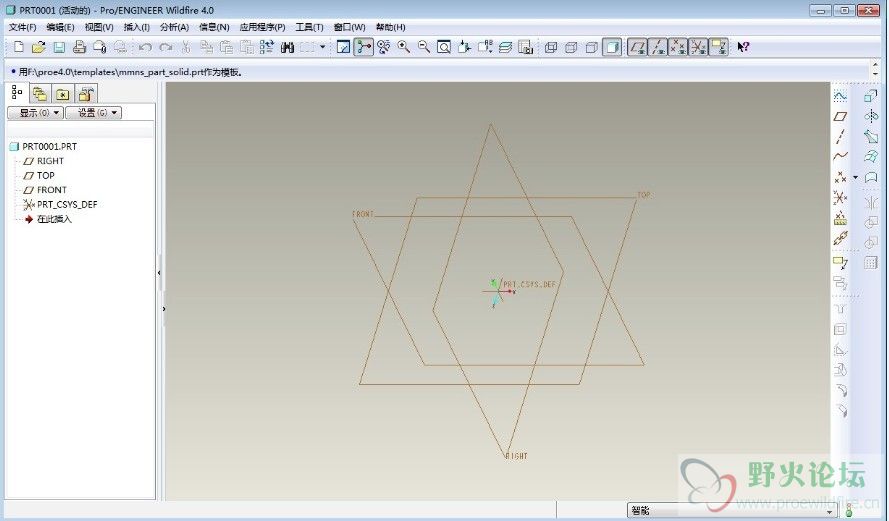This screenshot has width=889, height=521.
Task: Expand the datum point tool flyout arrow
Action: point(856,177)
